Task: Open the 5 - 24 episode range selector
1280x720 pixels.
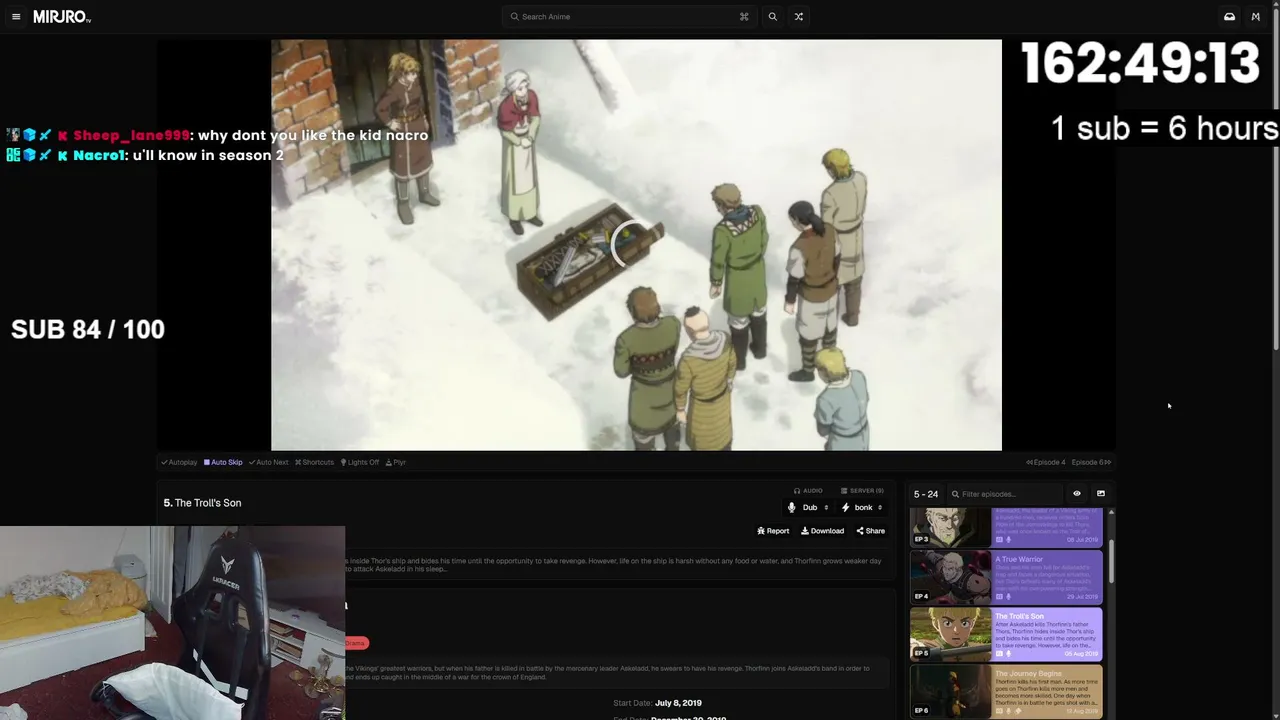Action: coord(926,494)
